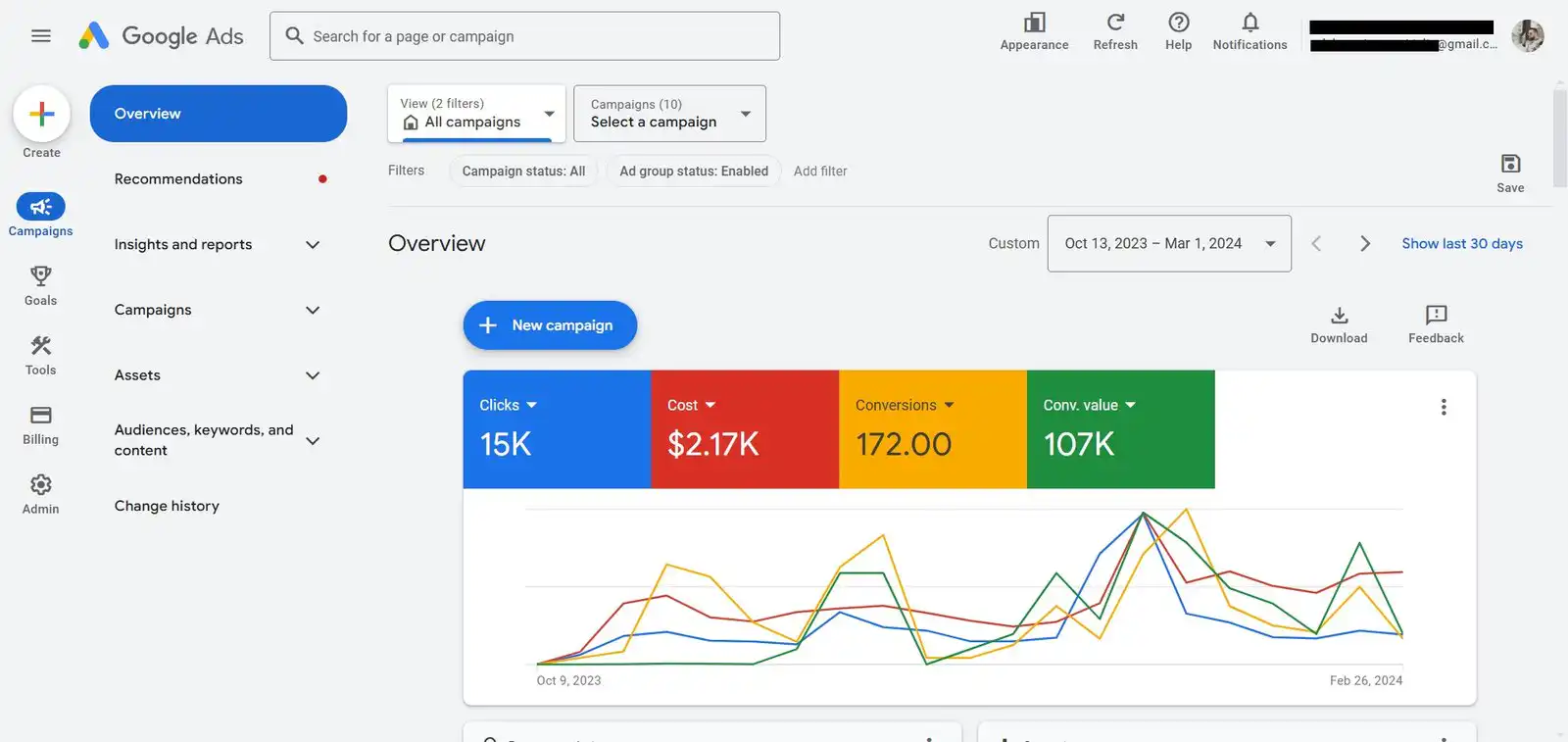
Task: Open Admin gear icon
Action: (40, 485)
